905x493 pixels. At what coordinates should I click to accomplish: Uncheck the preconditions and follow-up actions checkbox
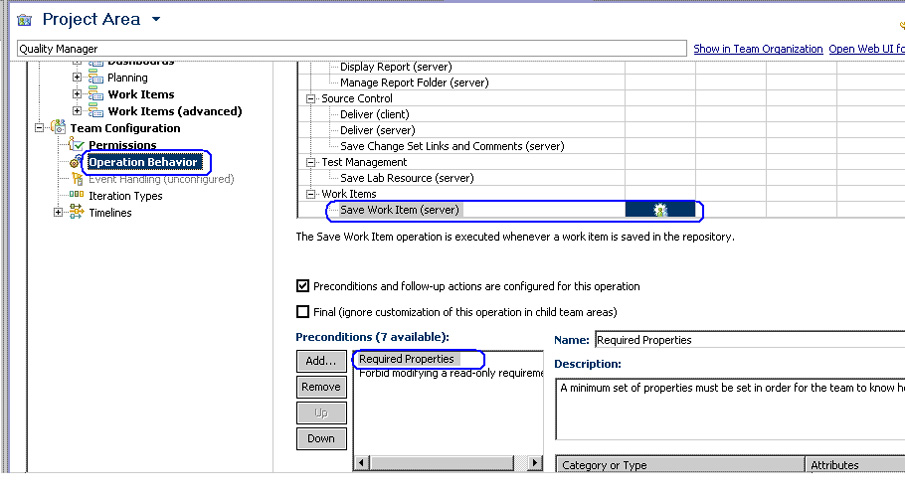(x=303, y=286)
